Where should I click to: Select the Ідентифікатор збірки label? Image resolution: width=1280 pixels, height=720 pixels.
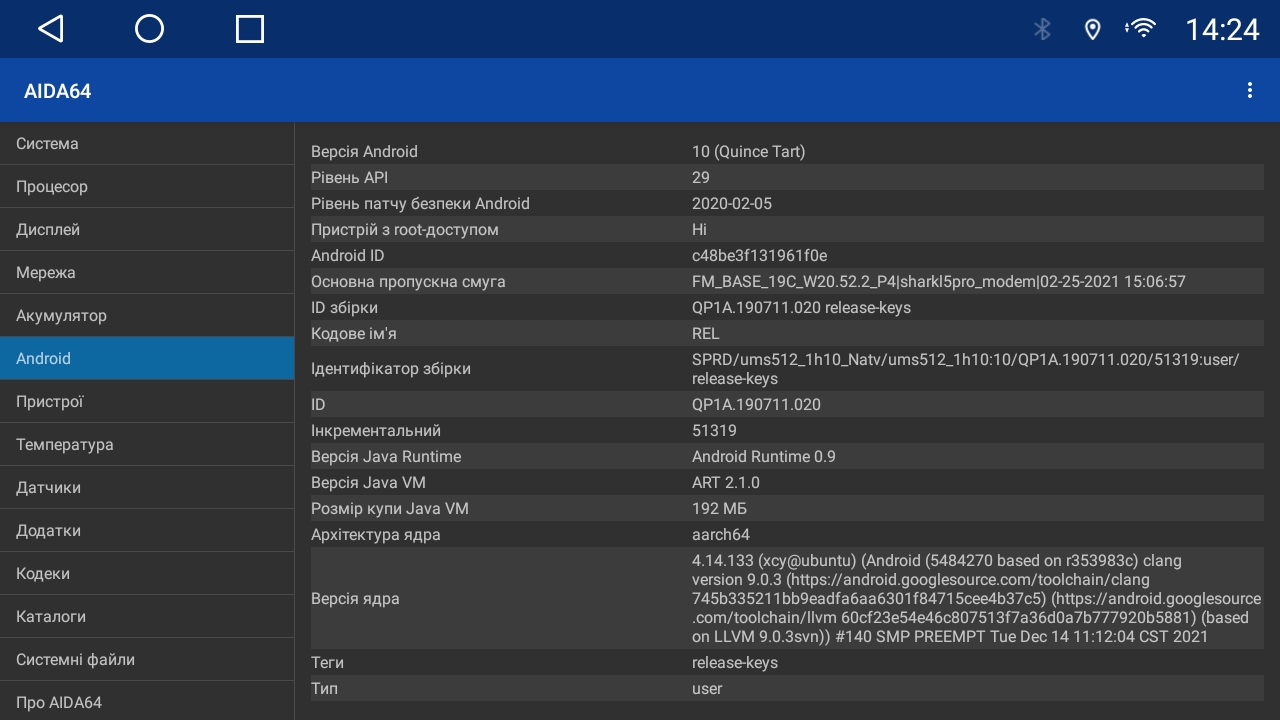tap(391, 369)
